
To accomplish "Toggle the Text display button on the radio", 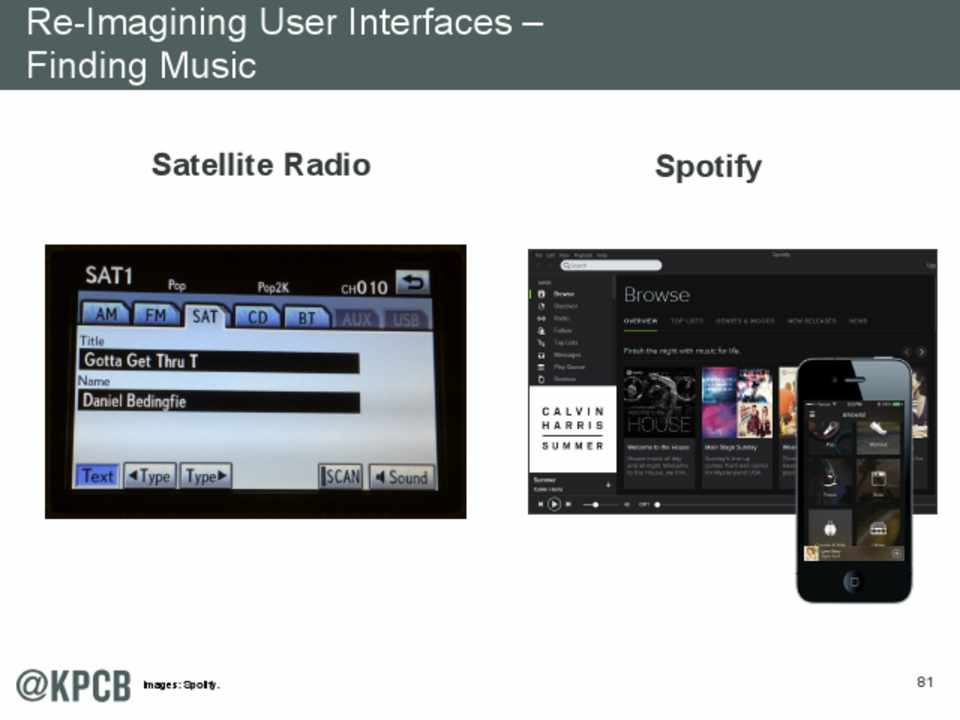I will tap(97, 476).
